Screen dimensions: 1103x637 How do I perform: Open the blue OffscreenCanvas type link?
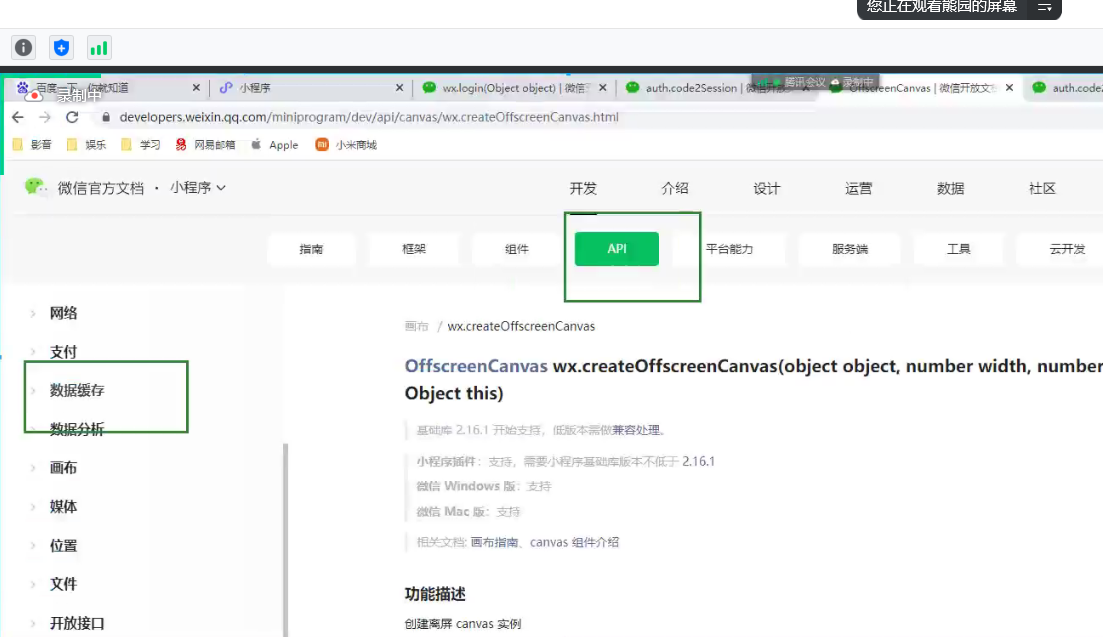476,366
